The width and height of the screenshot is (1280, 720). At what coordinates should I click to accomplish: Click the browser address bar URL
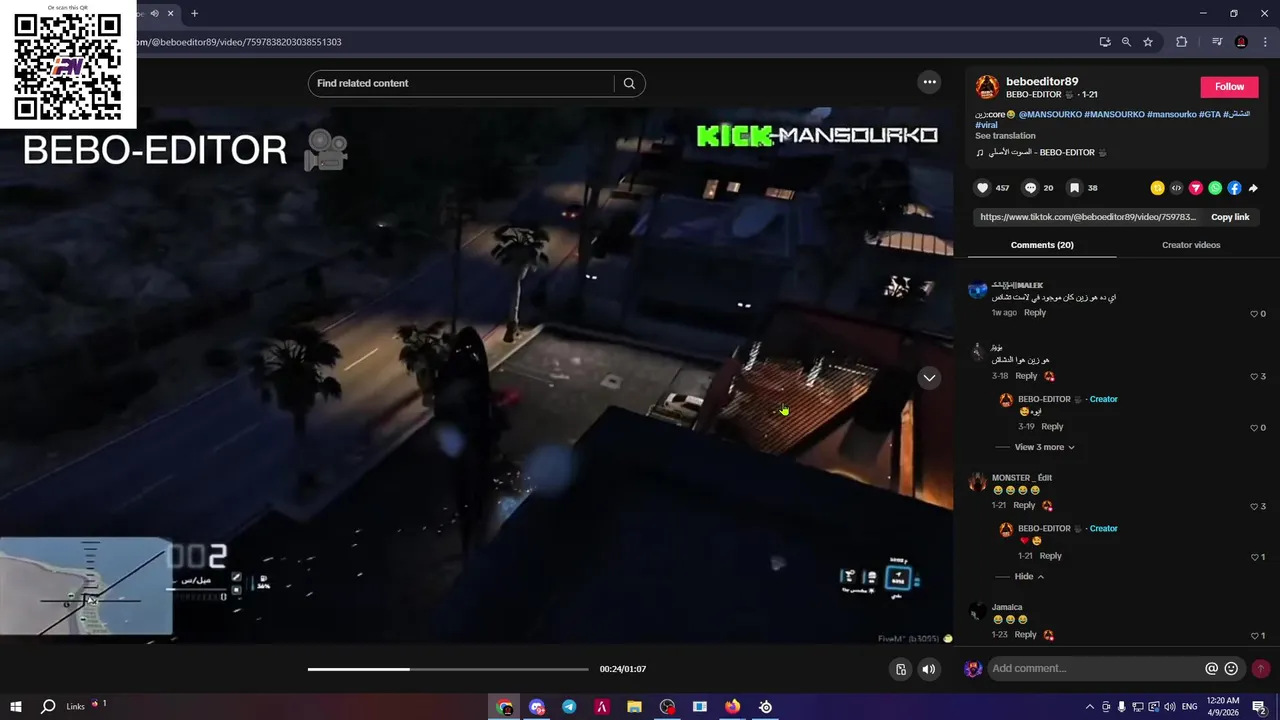238,42
